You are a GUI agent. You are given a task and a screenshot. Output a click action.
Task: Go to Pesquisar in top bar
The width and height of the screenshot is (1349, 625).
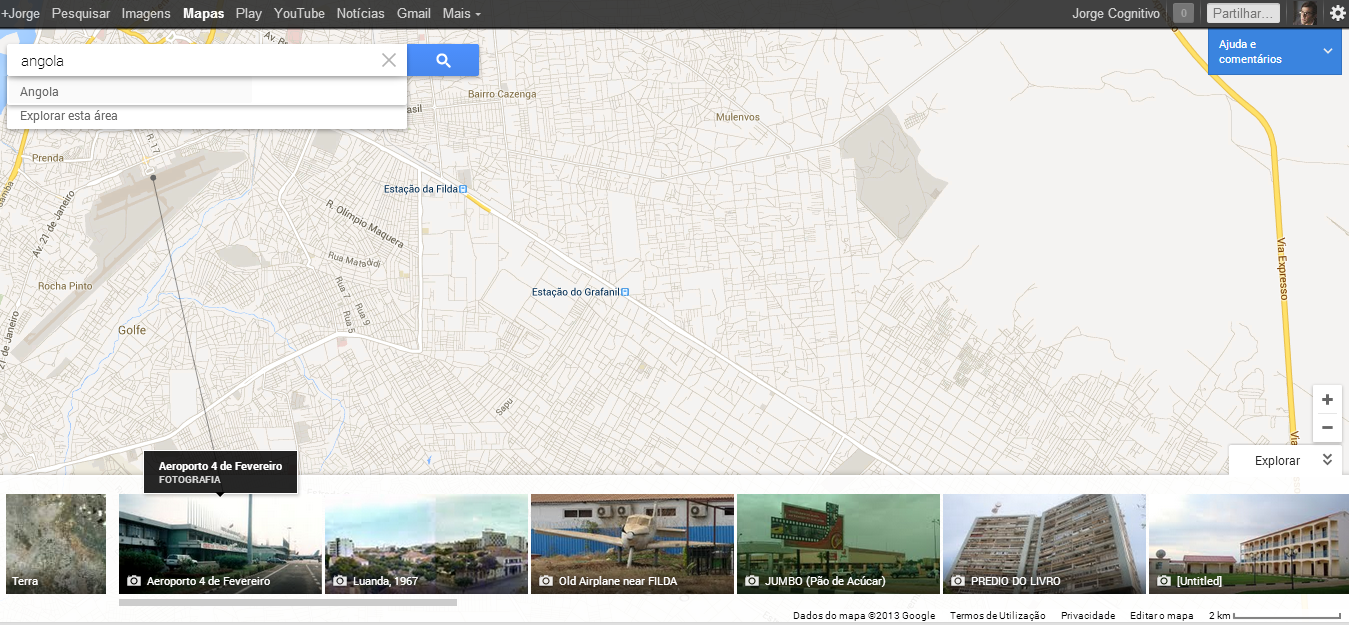[x=81, y=13]
